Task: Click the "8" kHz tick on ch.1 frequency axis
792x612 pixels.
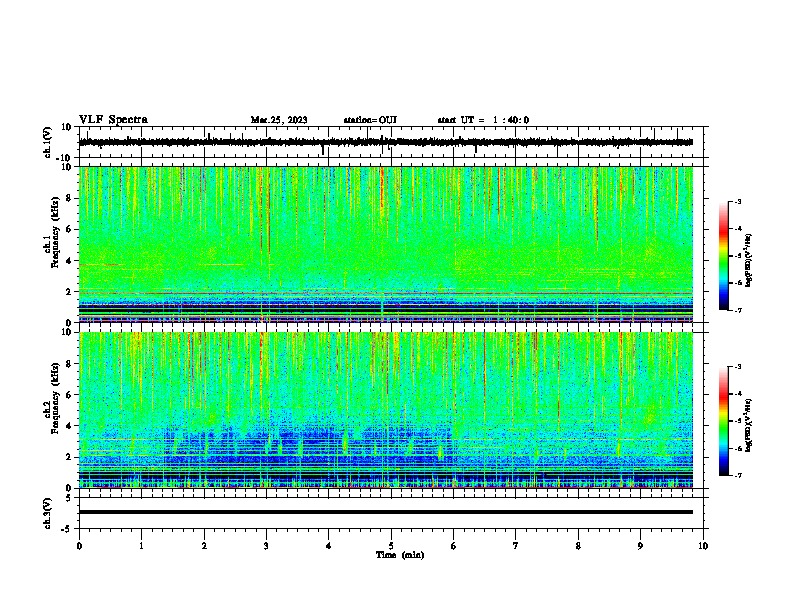Action: tap(69, 198)
